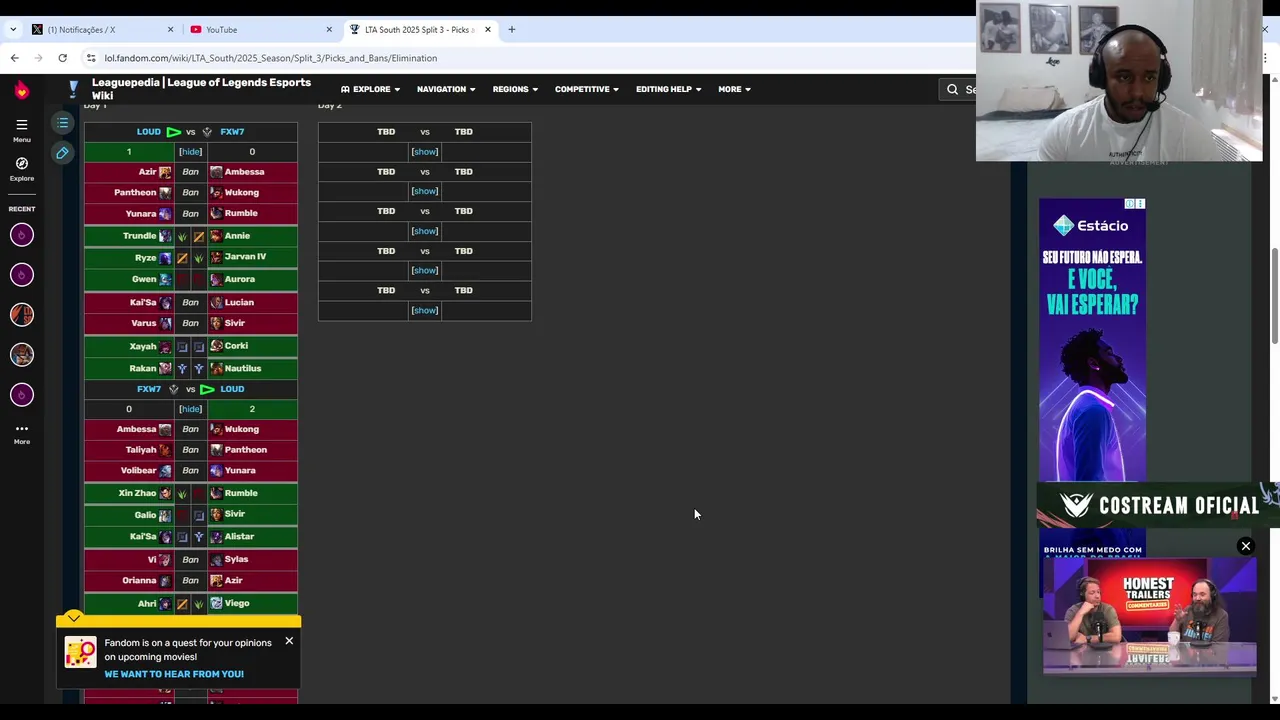The image size is (1280, 720).
Task: Click the Leaguepedia wiki logo icon
Action: [x=73, y=89]
